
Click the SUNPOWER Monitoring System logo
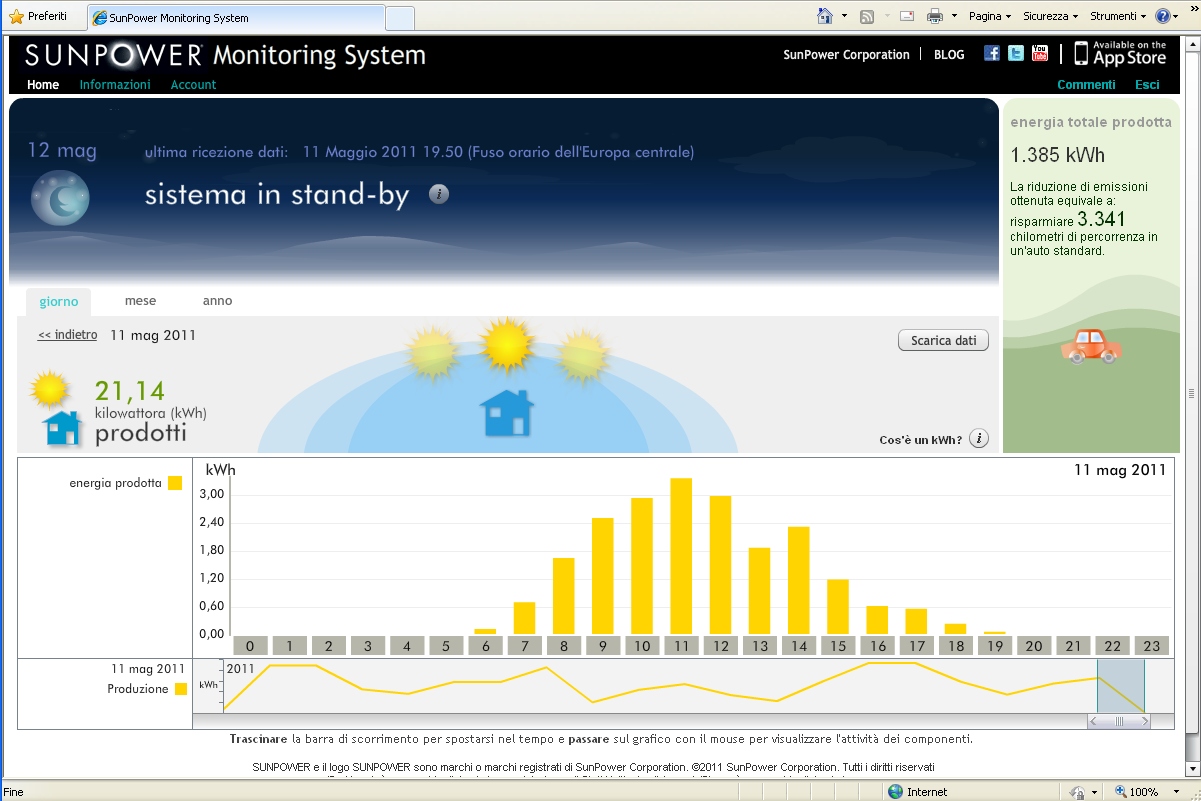[225, 55]
